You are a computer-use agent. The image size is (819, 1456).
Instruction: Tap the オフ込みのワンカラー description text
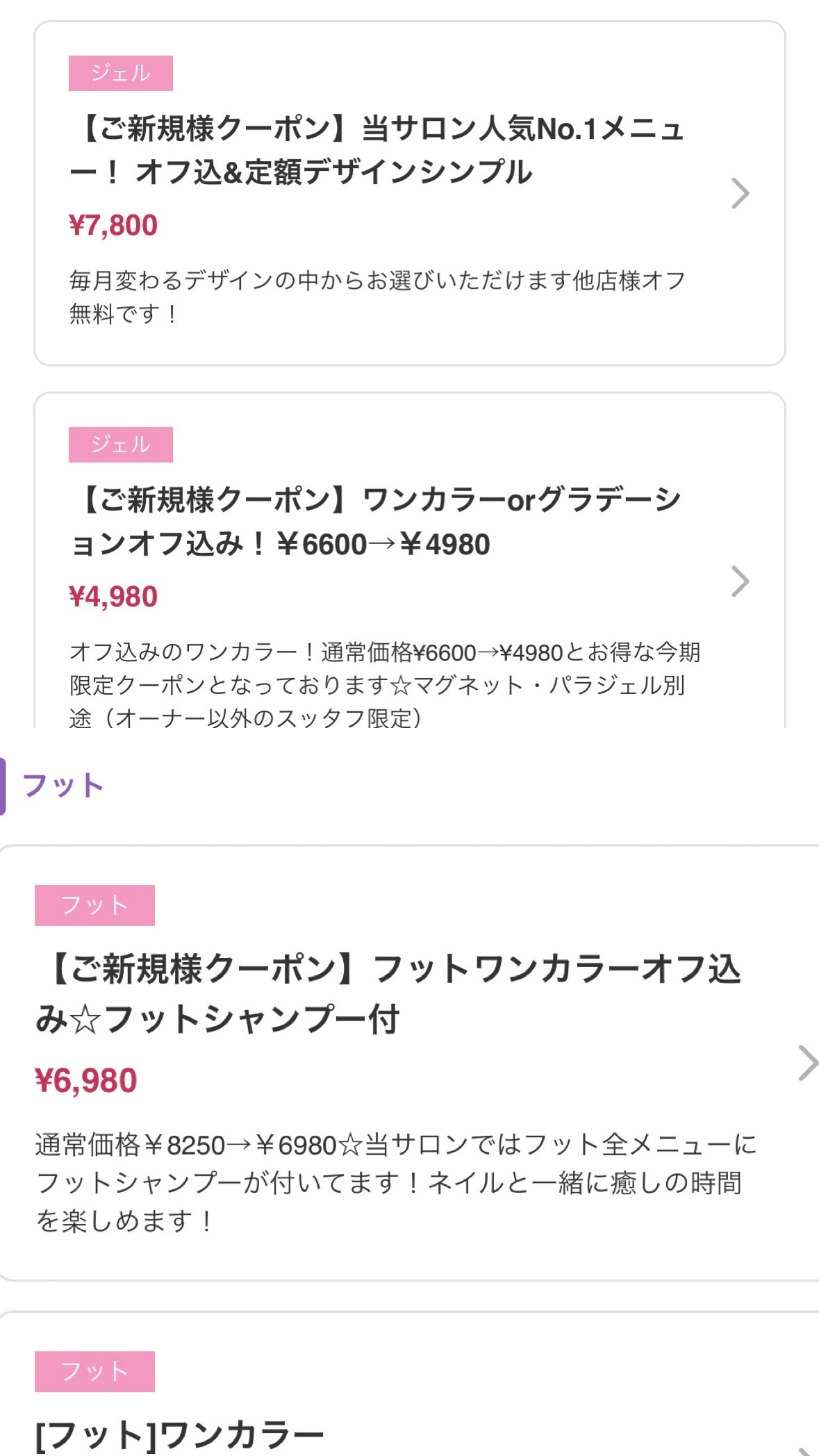pos(382,685)
